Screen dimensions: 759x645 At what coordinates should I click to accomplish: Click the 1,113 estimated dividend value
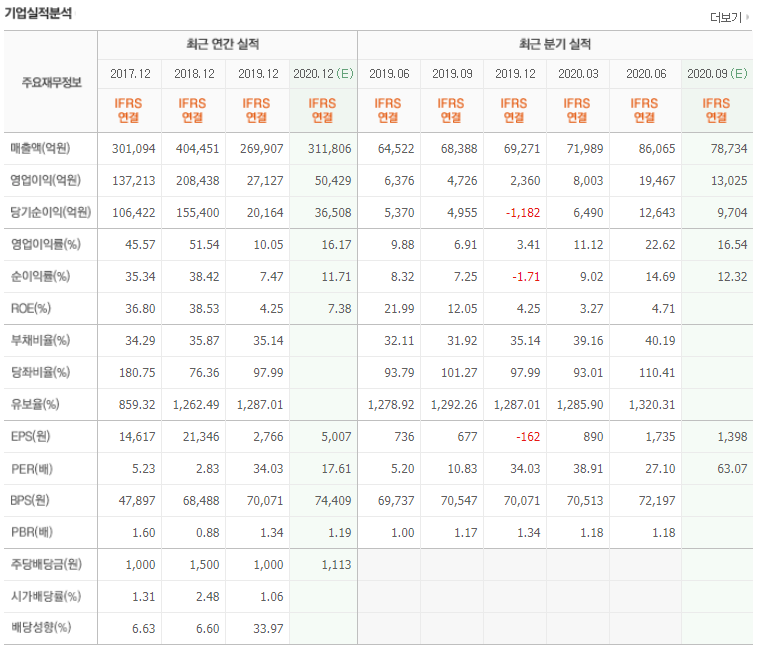pos(336,565)
